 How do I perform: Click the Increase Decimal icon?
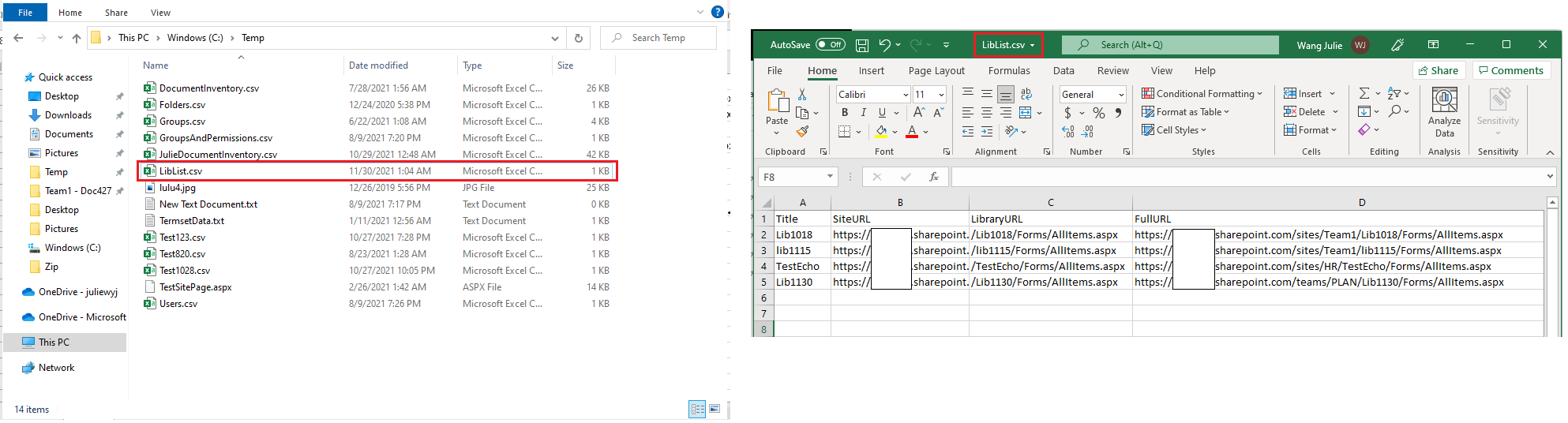click(x=1068, y=132)
